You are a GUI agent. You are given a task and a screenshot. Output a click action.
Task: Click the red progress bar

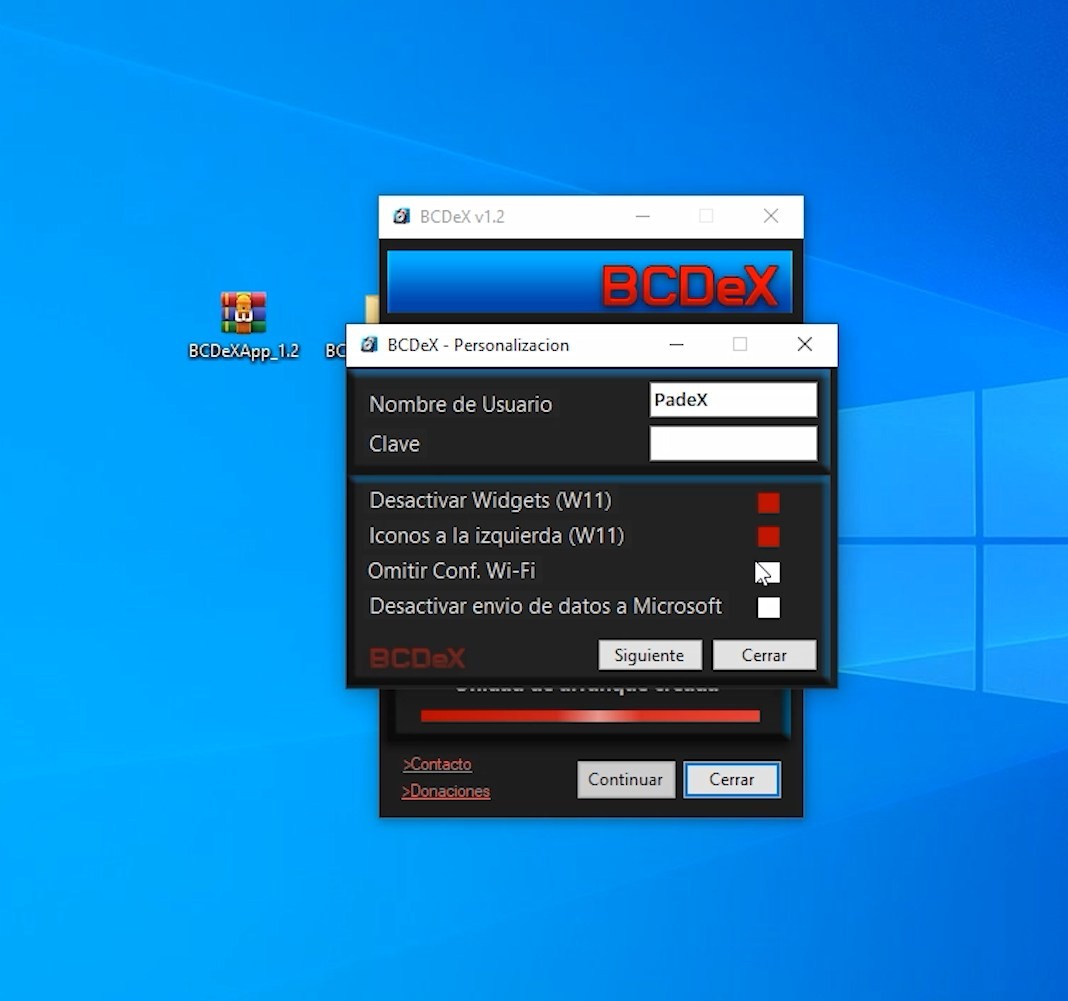[x=590, y=716]
